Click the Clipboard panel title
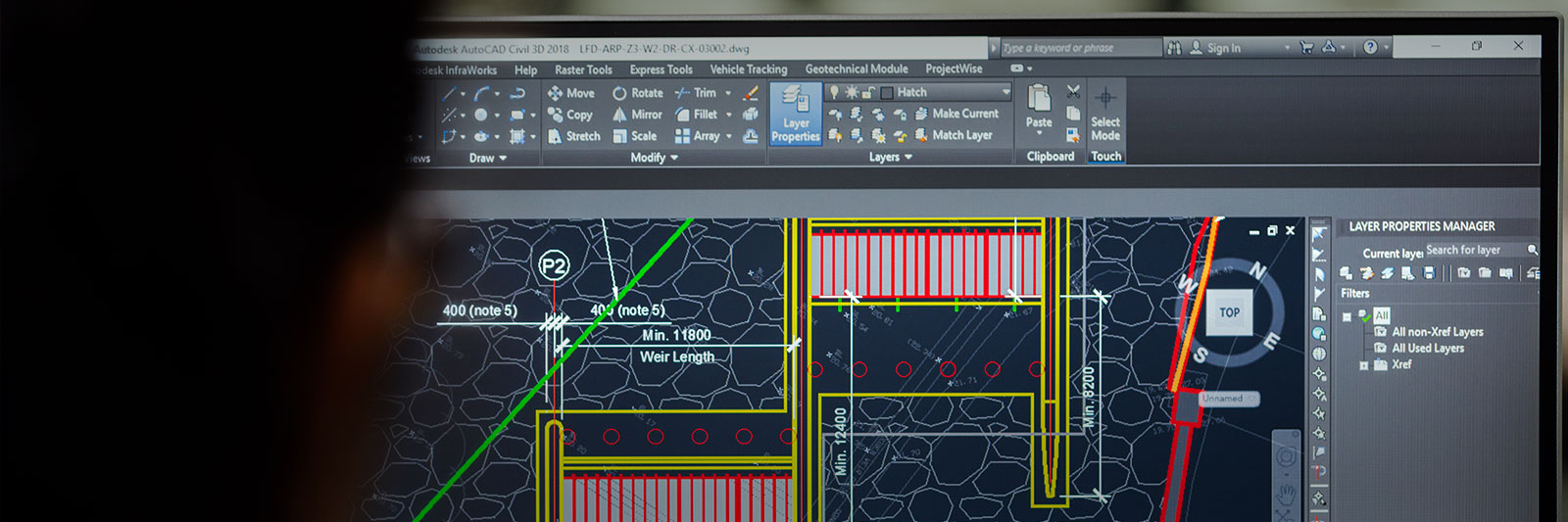 click(x=1051, y=156)
